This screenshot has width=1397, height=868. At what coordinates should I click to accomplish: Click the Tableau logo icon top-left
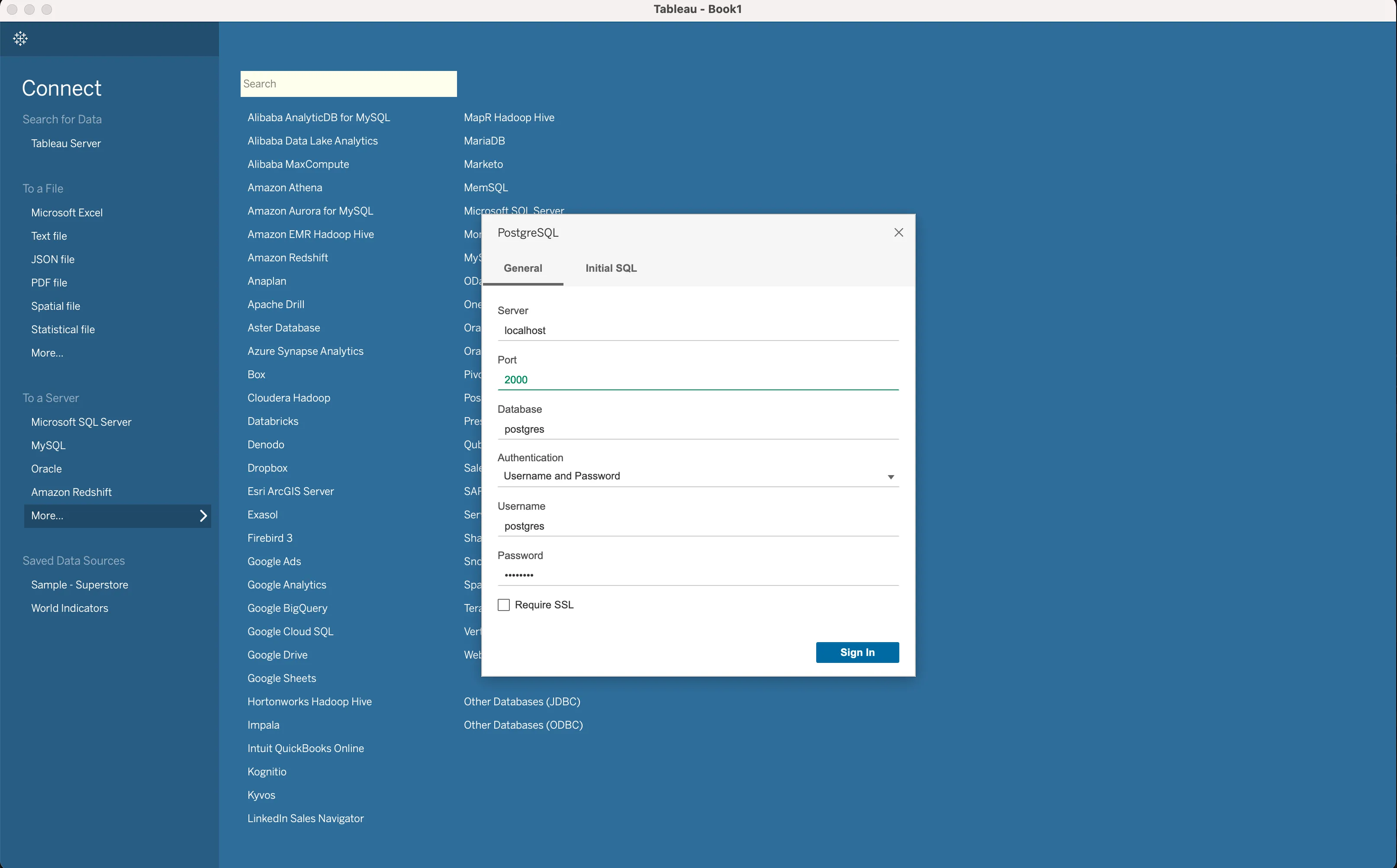[x=20, y=39]
